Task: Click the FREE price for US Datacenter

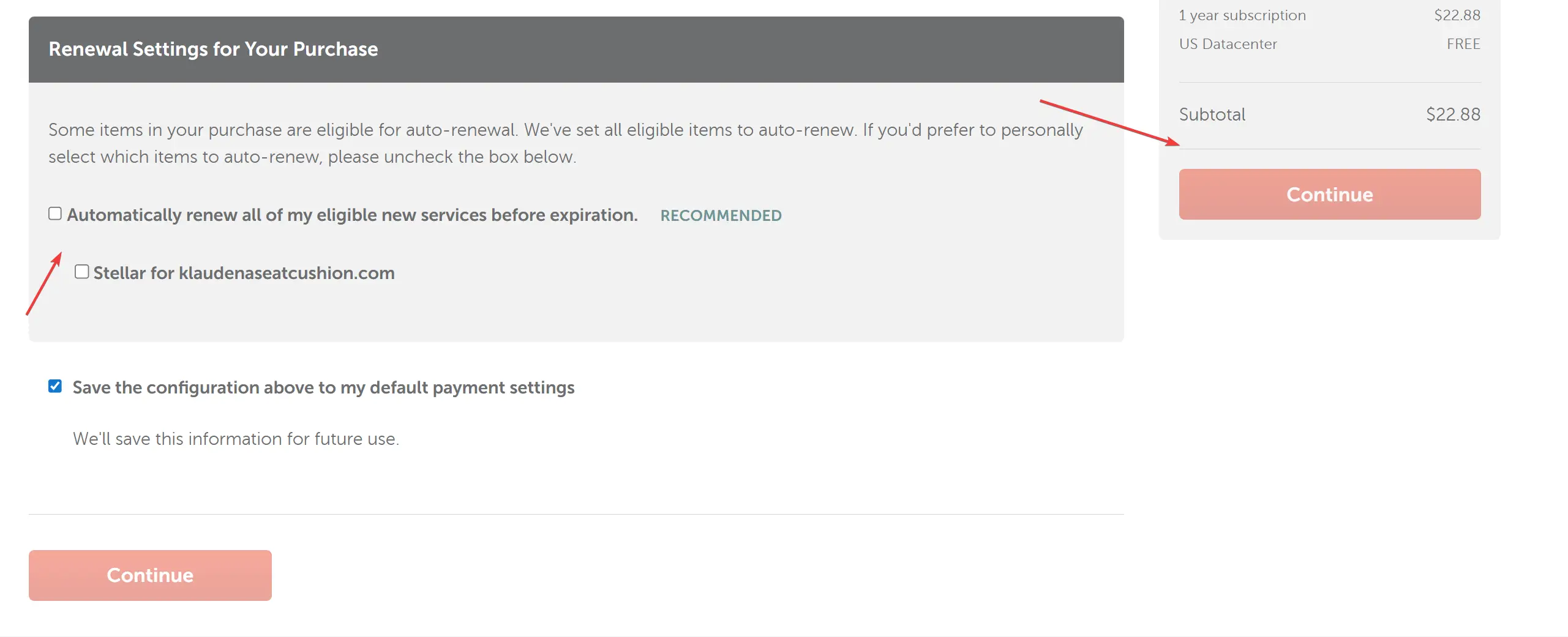Action: 1463,44
